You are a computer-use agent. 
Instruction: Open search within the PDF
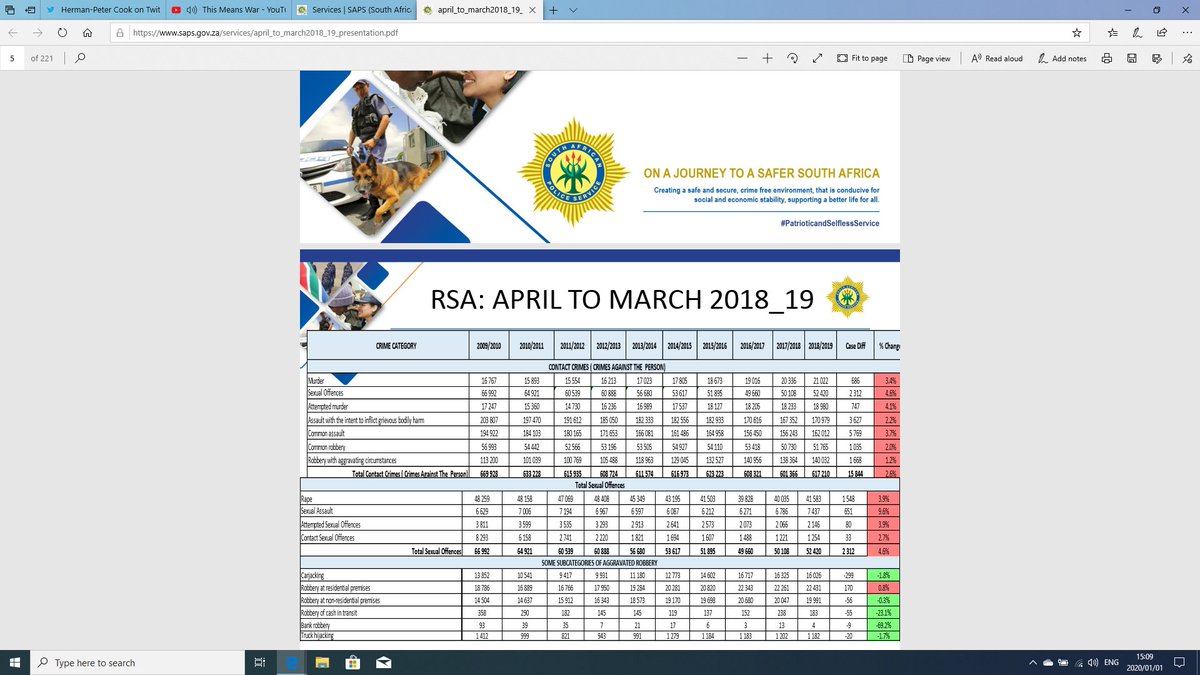(x=80, y=58)
